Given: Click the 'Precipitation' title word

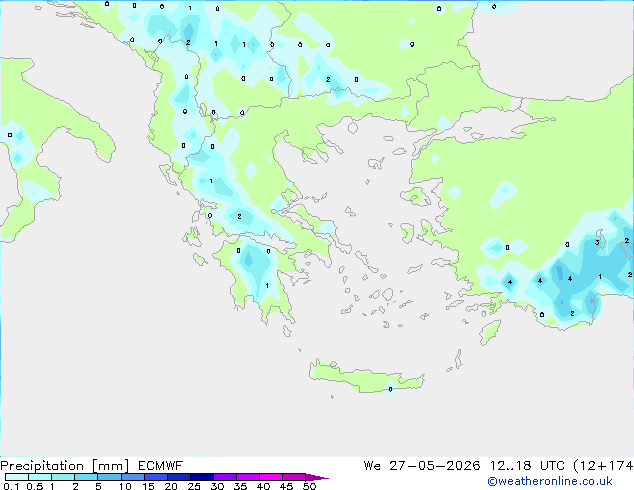Looking at the screenshot, I should 42,466.
